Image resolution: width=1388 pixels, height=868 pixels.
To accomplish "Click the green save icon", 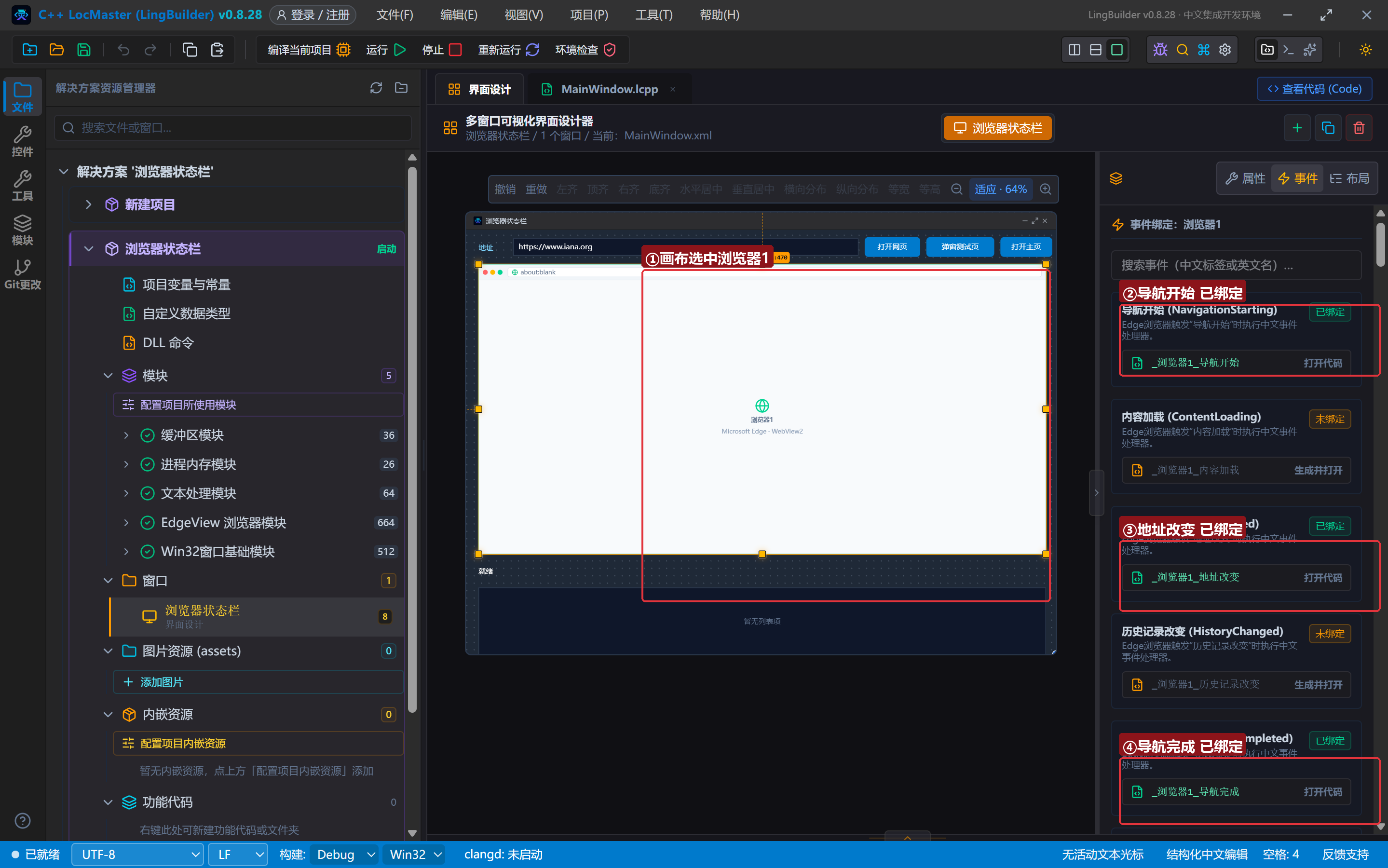I will pyautogui.click(x=84, y=50).
